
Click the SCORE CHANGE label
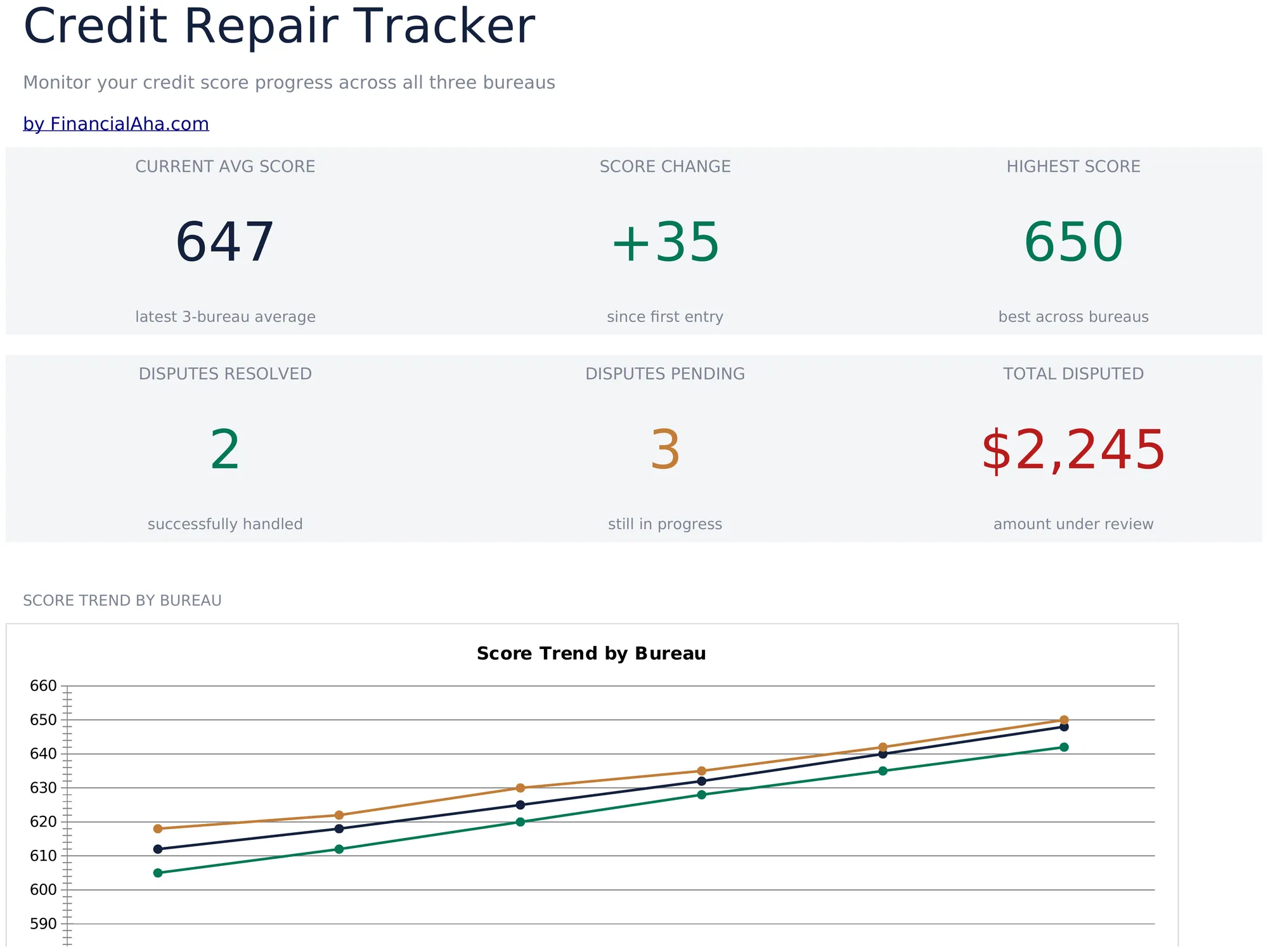pyautogui.click(x=665, y=167)
